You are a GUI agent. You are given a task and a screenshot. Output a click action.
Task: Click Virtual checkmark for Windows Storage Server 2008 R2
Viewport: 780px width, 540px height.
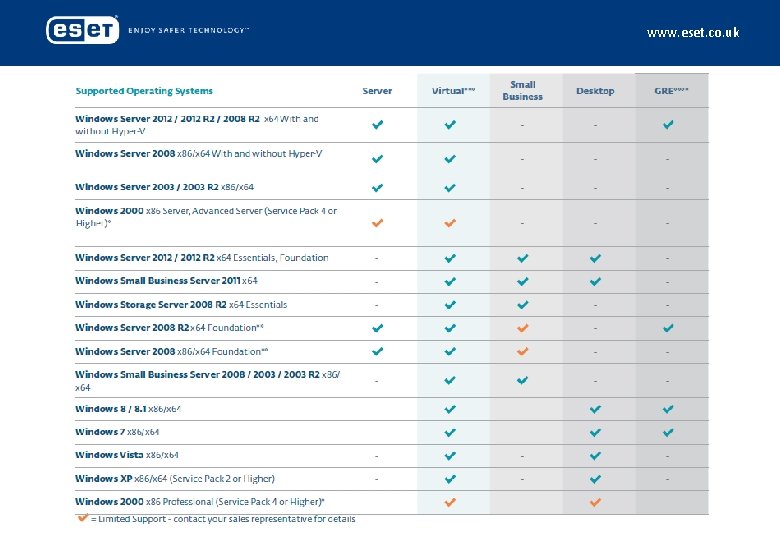[450, 305]
